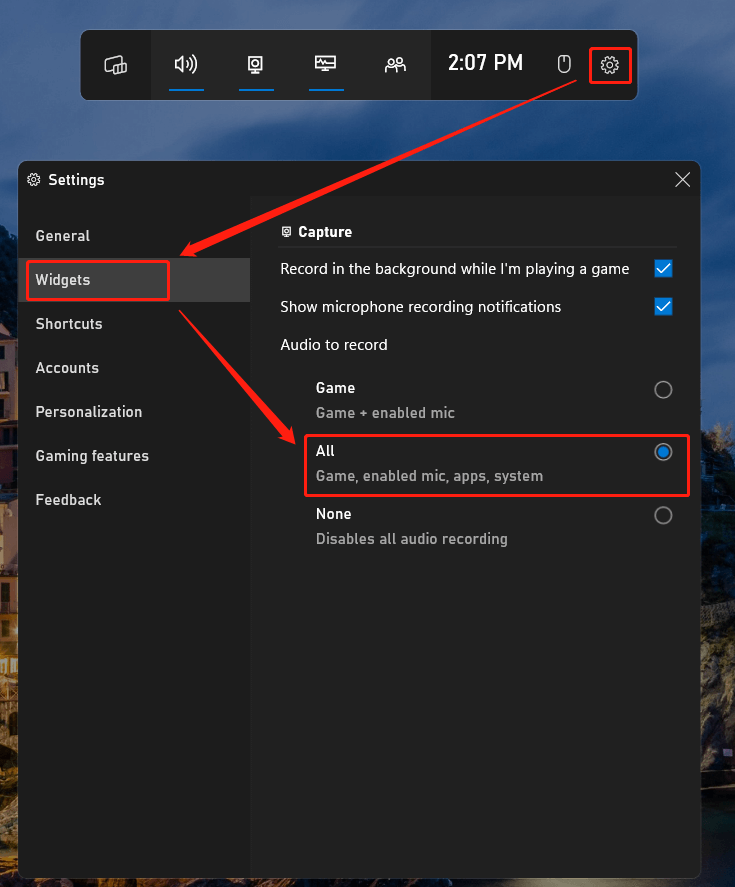Click the Capture section heading
Image resolution: width=735 pixels, height=887 pixels.
pyautogui.click(x=325, y=232)
